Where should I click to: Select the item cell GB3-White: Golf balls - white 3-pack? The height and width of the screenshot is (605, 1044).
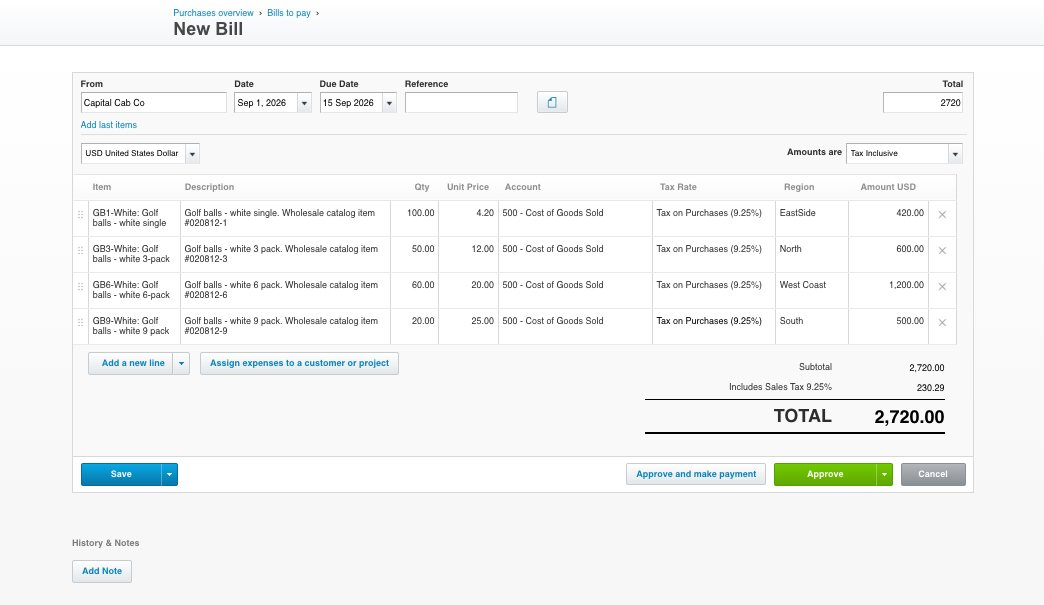click(134, 254)
